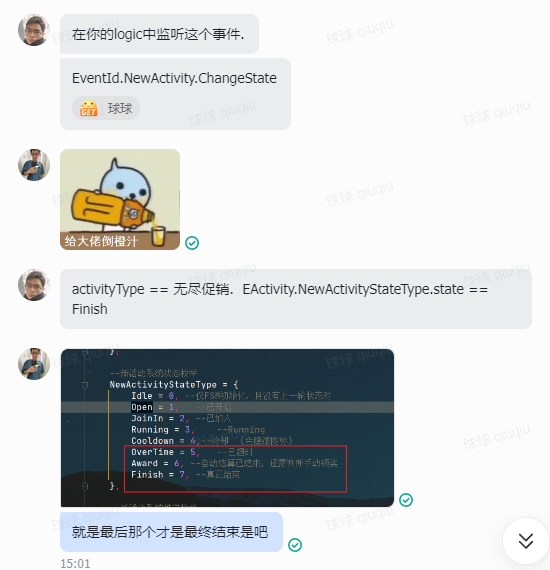550x570 pixels.
Task: Select the blue 就是最后那个才是最终结束是吧 message
Action: 171,532
